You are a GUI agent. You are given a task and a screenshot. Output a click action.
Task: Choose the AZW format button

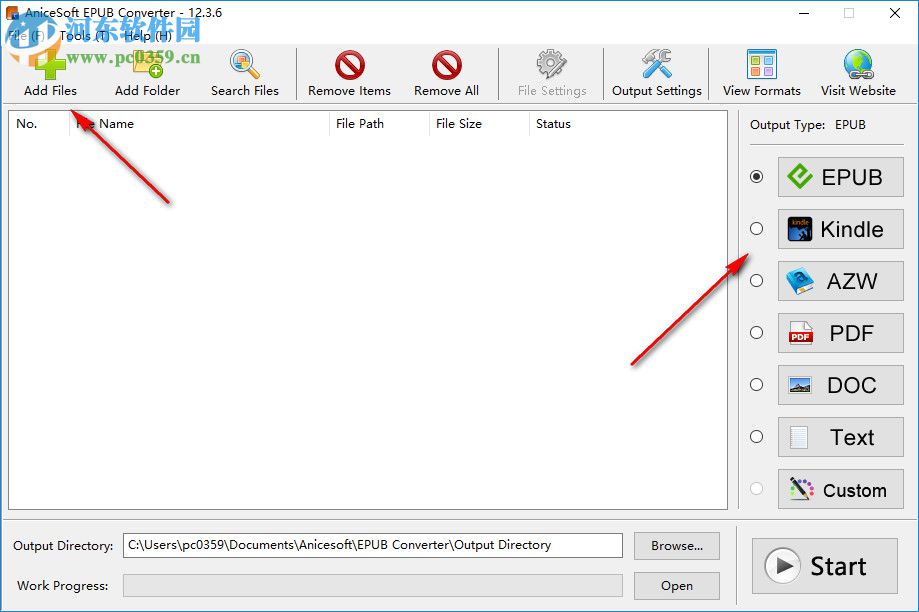(x=840, y=281)
